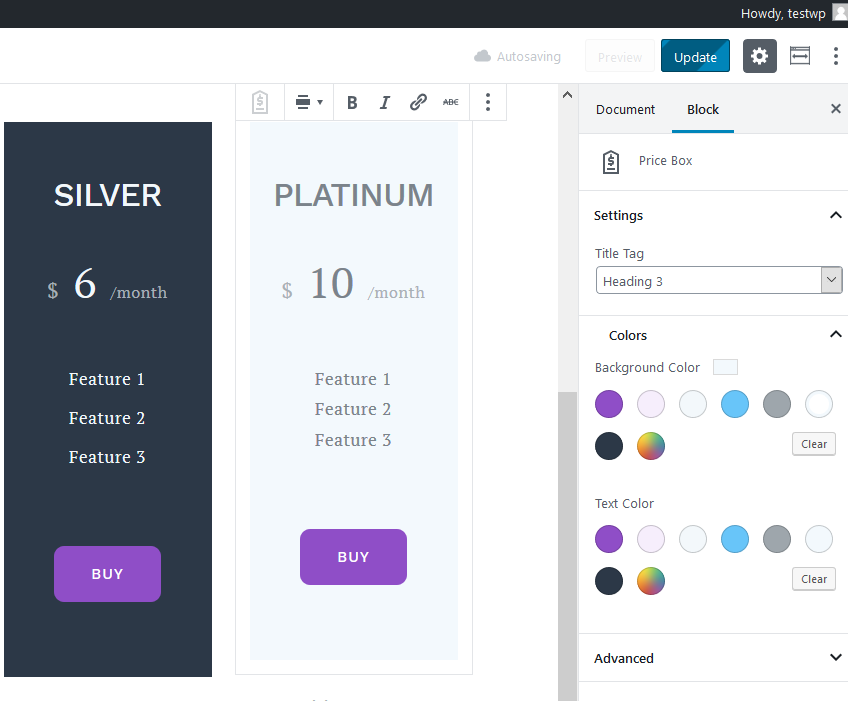This screenshot has height=701, width=848.
Task: Click the Update button
Action: tap(695, 57)
